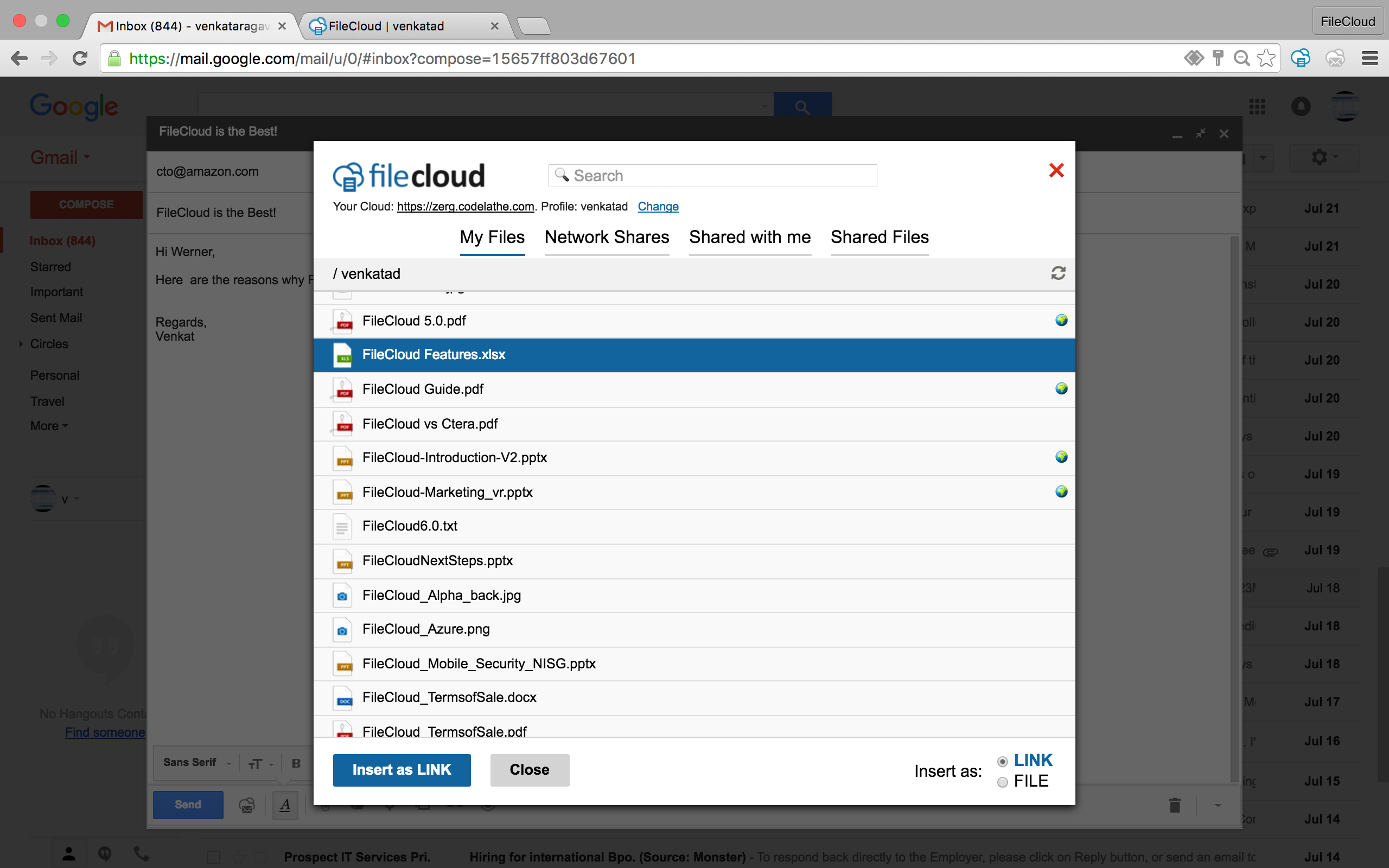This screenshot has height=868, width=1389.
Task: Open the text color picker via the underlined A
Action: point(285,805)
